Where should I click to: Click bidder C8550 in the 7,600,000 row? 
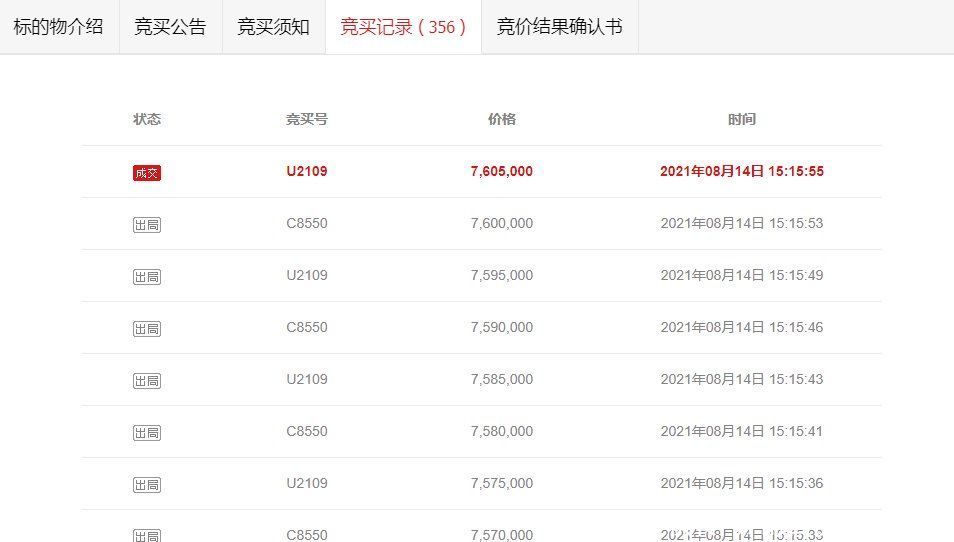coord(307,223)
